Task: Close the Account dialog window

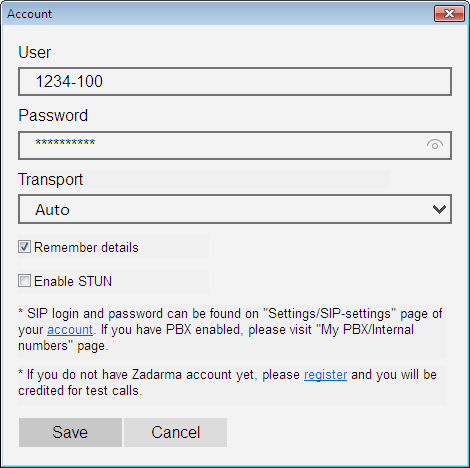Action: 449,14
